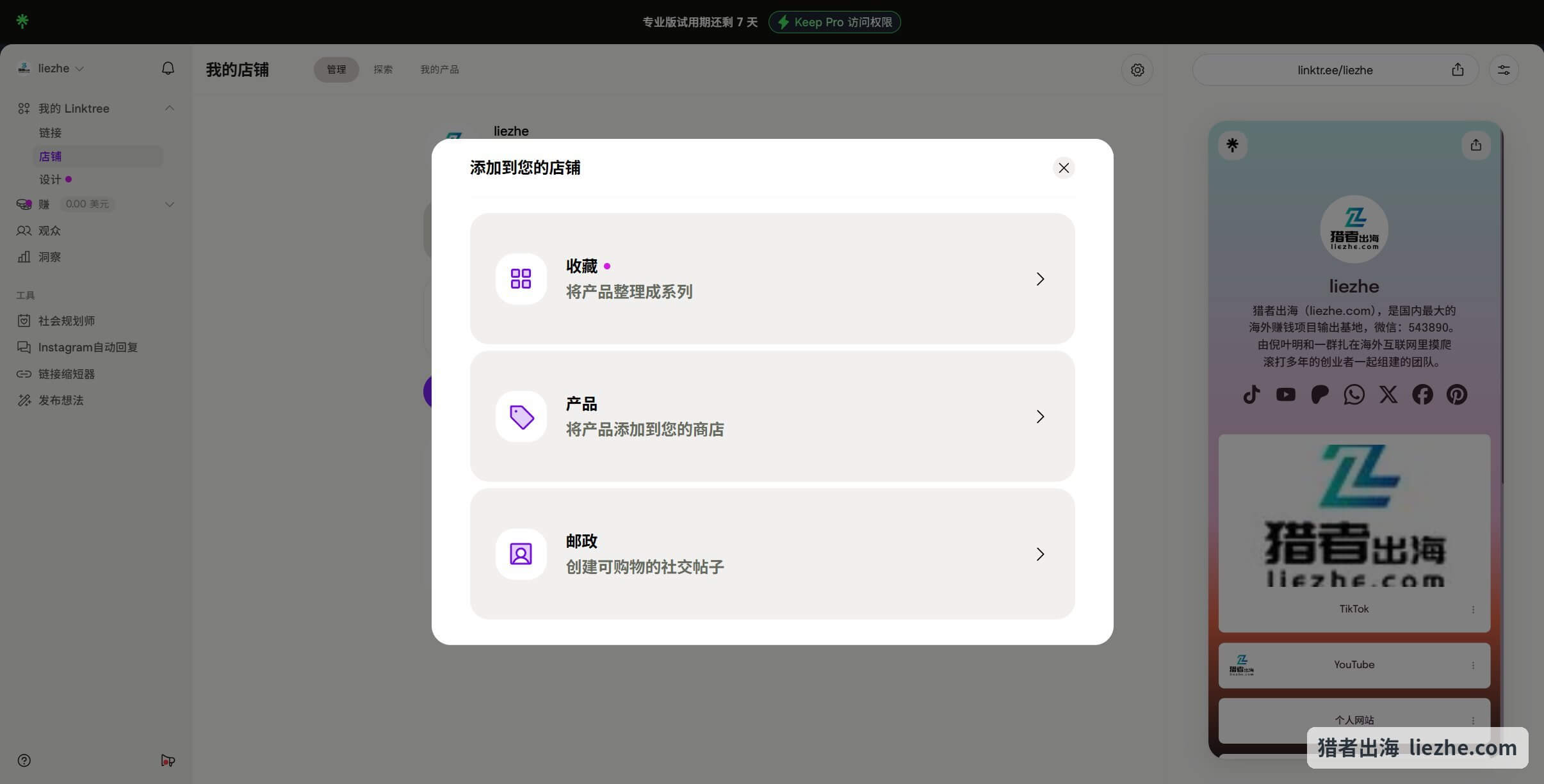Open the store settings gear icon
Screen dimensions: 1544x784
point(1137,70)
